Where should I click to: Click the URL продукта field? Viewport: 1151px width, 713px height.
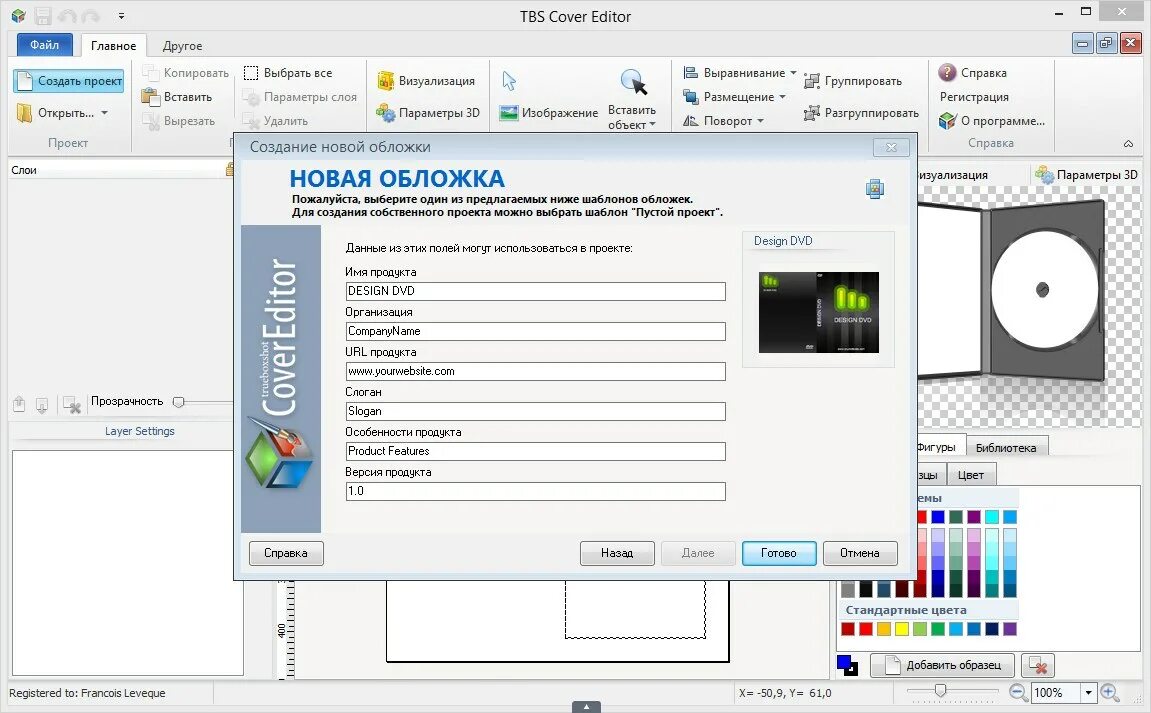coord(535,371)
